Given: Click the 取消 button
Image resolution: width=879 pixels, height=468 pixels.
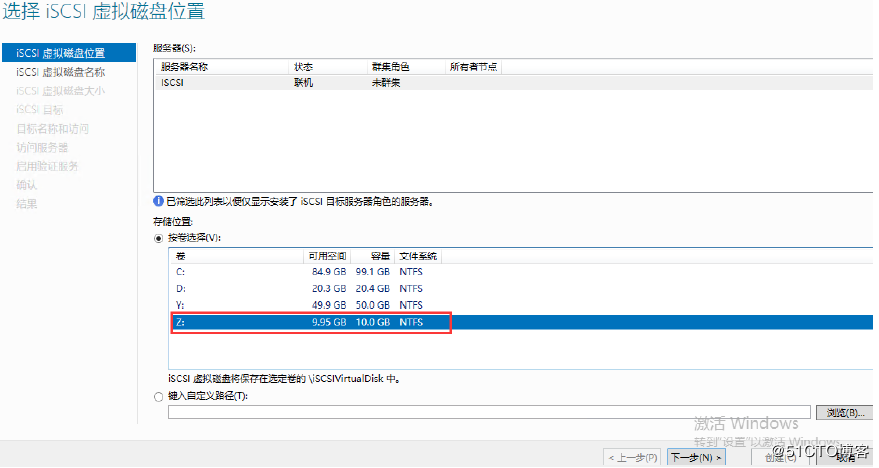Looking at the screenshot, I should (x=844, y=457).
